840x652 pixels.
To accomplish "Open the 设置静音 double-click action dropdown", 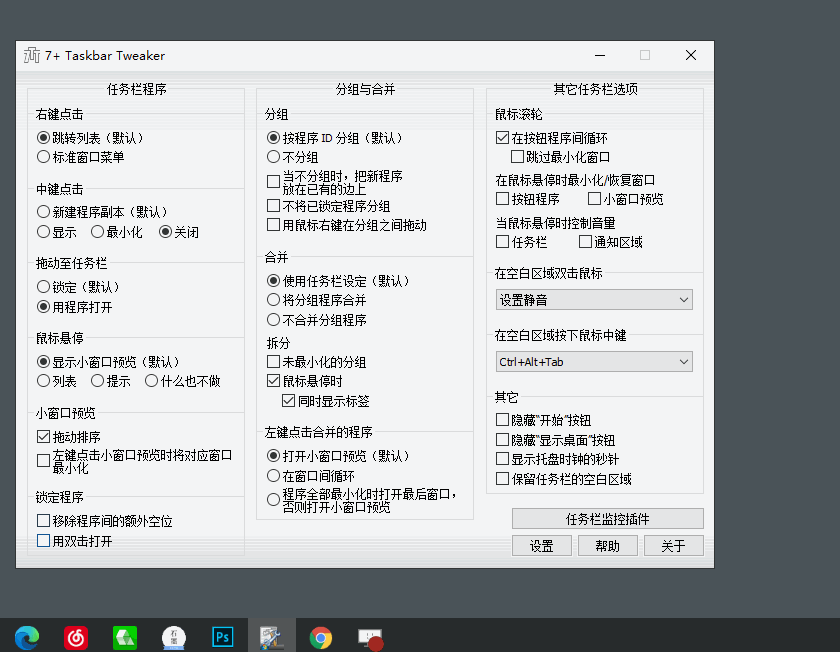I will tap(593, 299).
